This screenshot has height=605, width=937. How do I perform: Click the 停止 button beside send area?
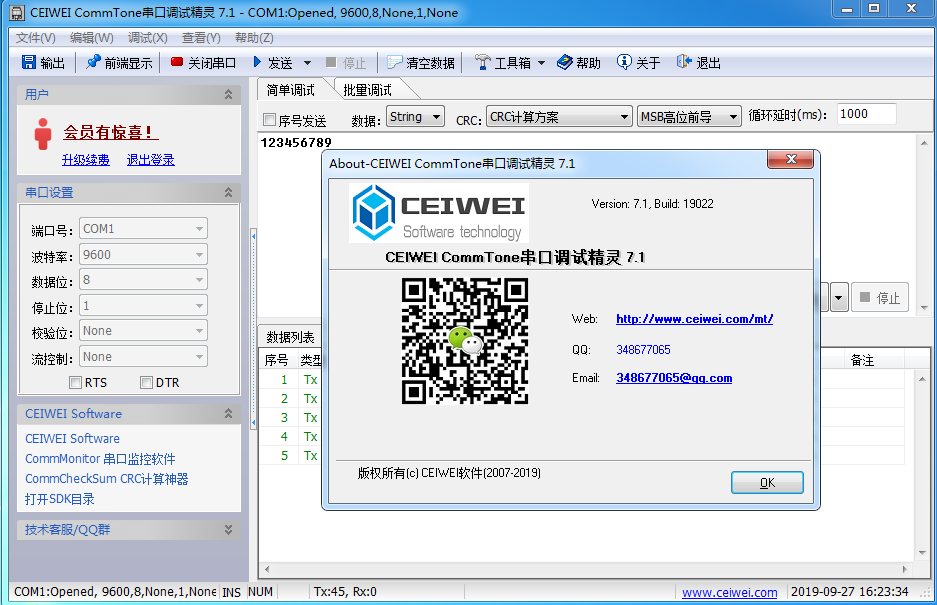880,297
